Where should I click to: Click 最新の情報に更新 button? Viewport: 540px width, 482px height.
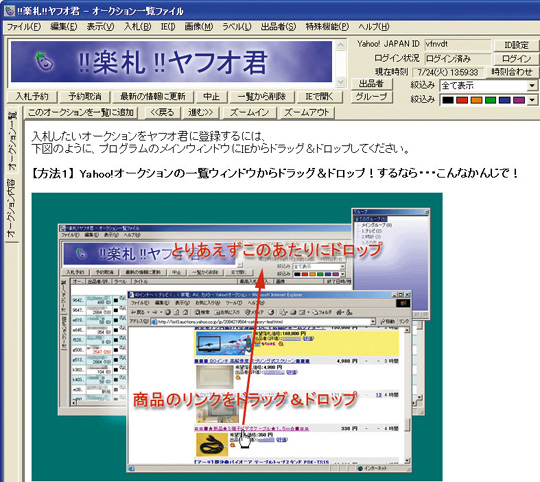point(153,96)
